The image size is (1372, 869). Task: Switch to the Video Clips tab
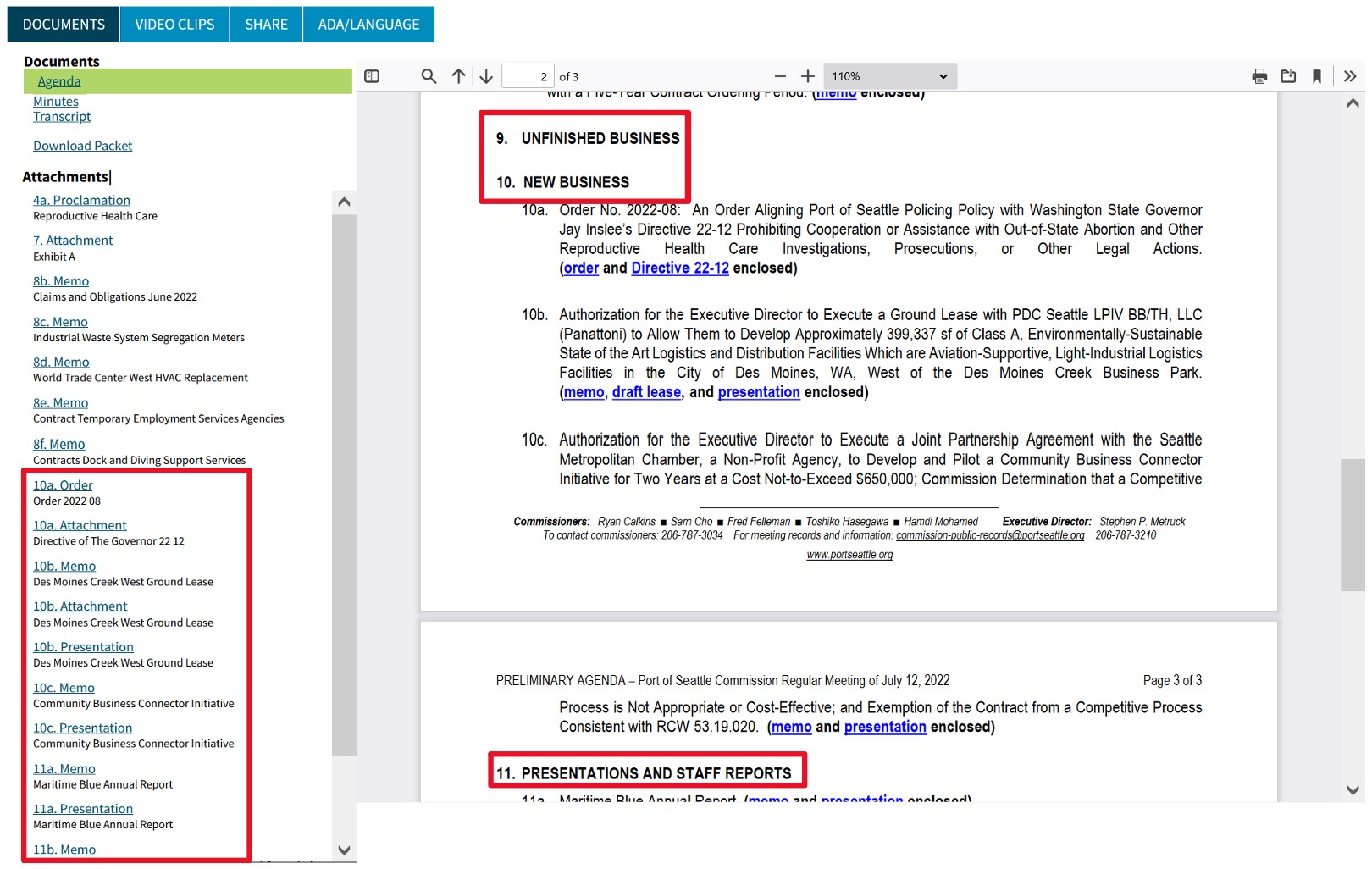click(174, 25)
